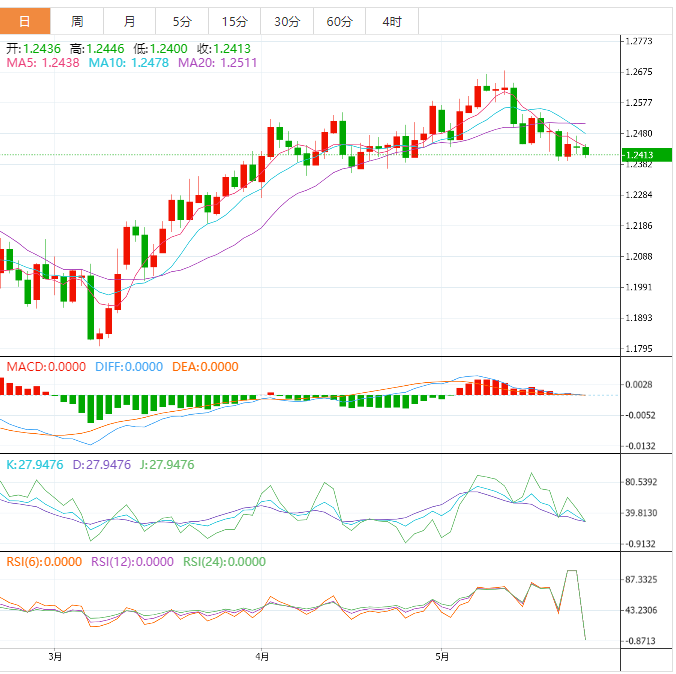Click the DIFF value label
Image resolution: width=676 pixels, height=674 pixels.
pyautogui.click(x=128, y=367)
